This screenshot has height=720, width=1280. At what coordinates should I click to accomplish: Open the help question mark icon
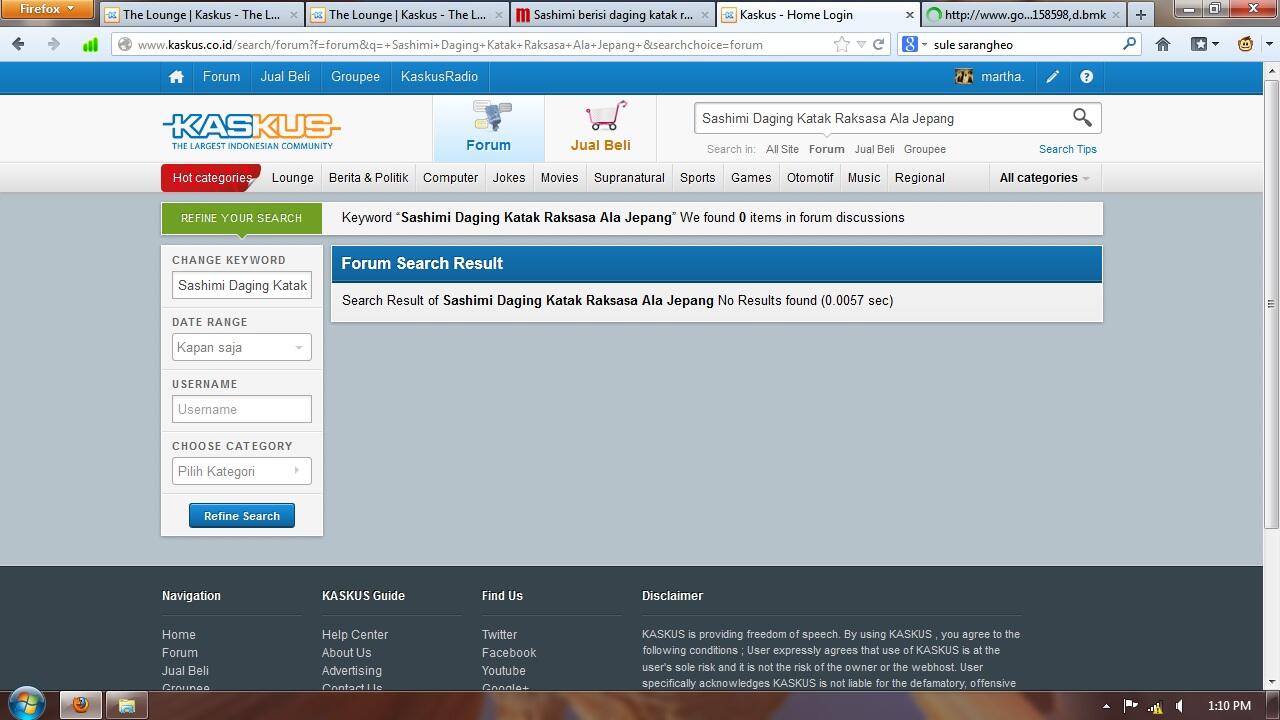[1086, 77]
